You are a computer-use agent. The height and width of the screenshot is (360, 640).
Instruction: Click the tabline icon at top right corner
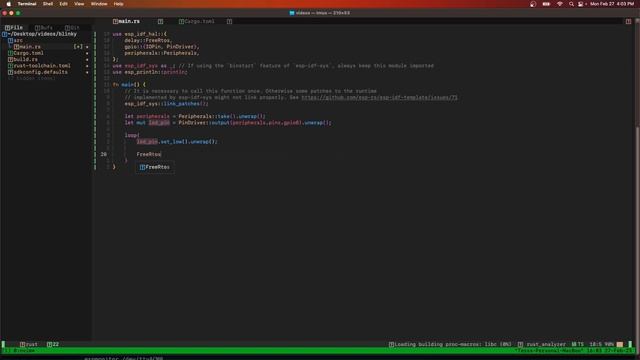click(x=628, y=21)
